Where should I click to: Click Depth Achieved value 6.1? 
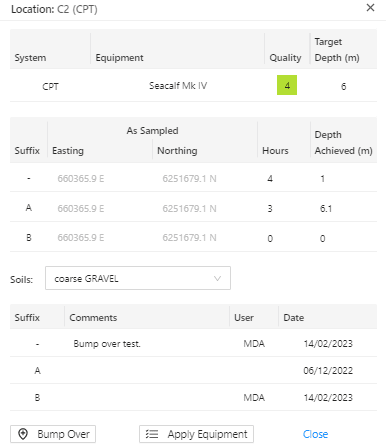tap(326, 209)
